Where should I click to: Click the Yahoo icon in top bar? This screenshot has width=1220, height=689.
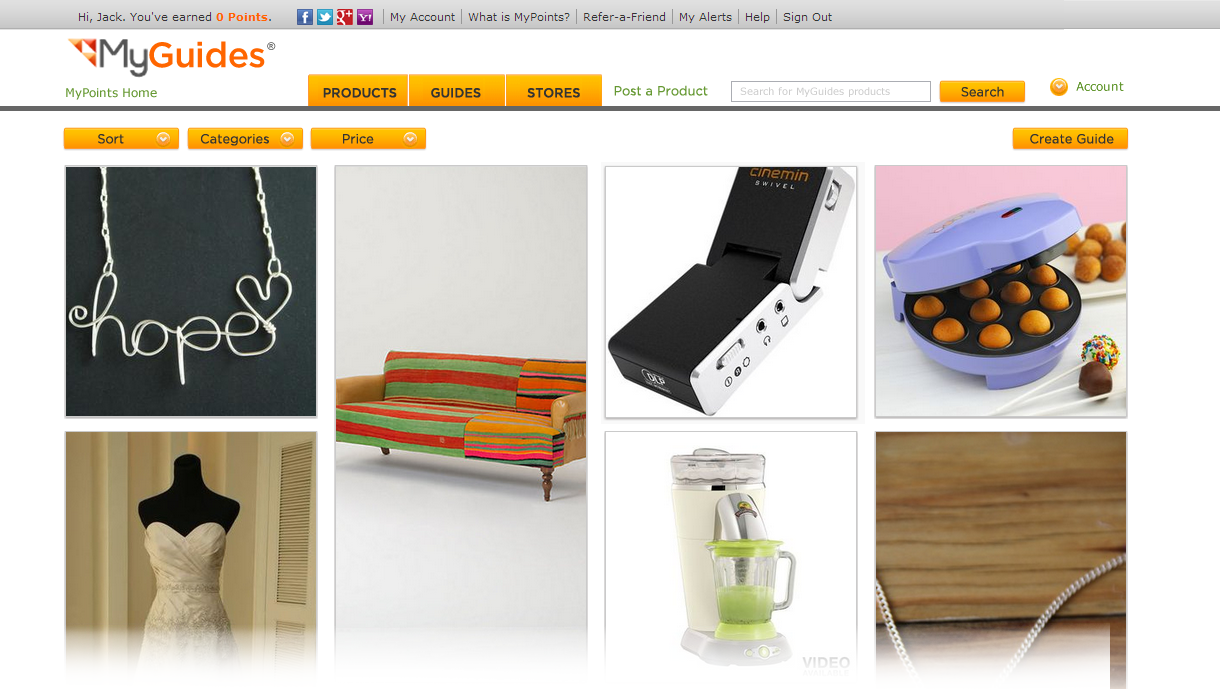pos(365,17)
